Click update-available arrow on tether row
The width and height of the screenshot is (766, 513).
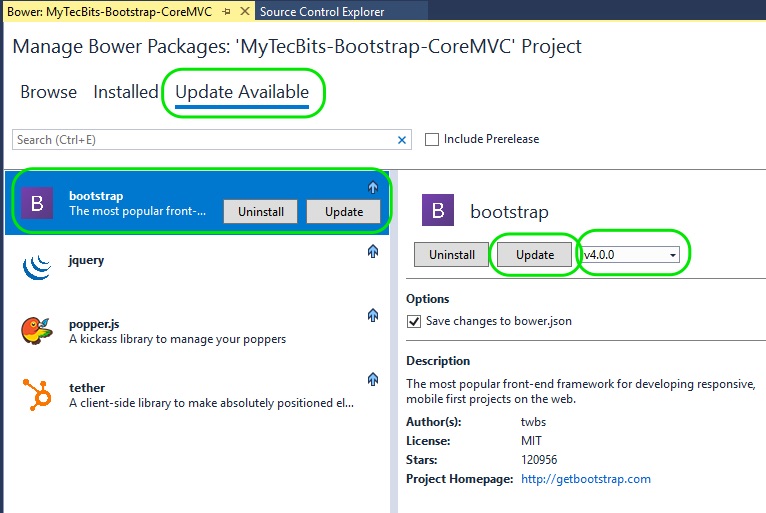click(x=373, y=379)
